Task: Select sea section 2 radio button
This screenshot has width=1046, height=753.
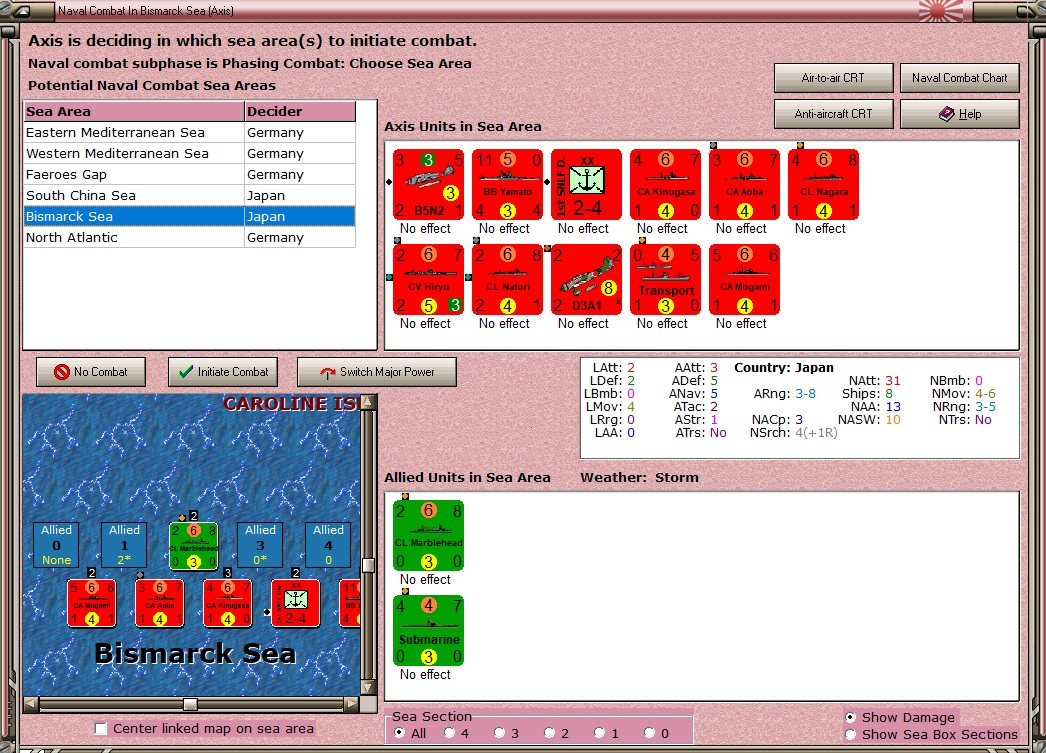Action: (x=550, y=733)
